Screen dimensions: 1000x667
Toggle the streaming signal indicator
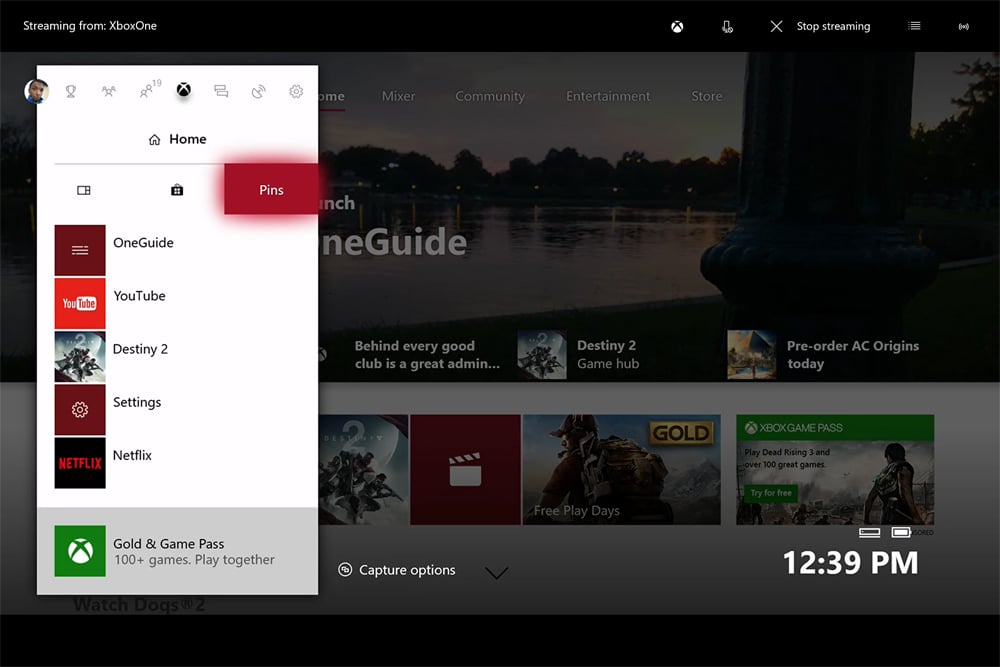pyautogui.click(x=963, y=26)
